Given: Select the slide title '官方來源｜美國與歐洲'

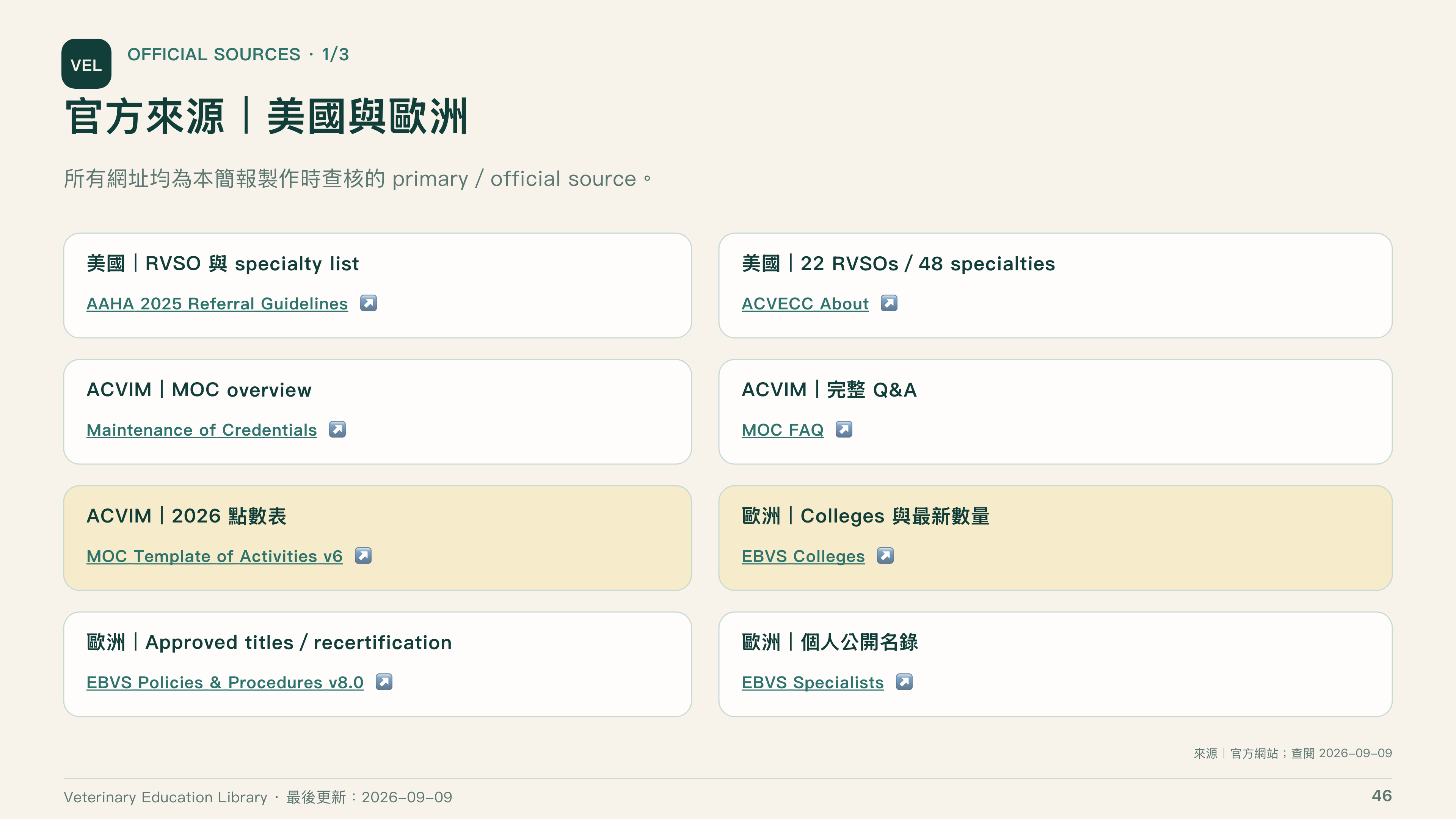Looking at the screenshot, I should click(x=267, y=116).
